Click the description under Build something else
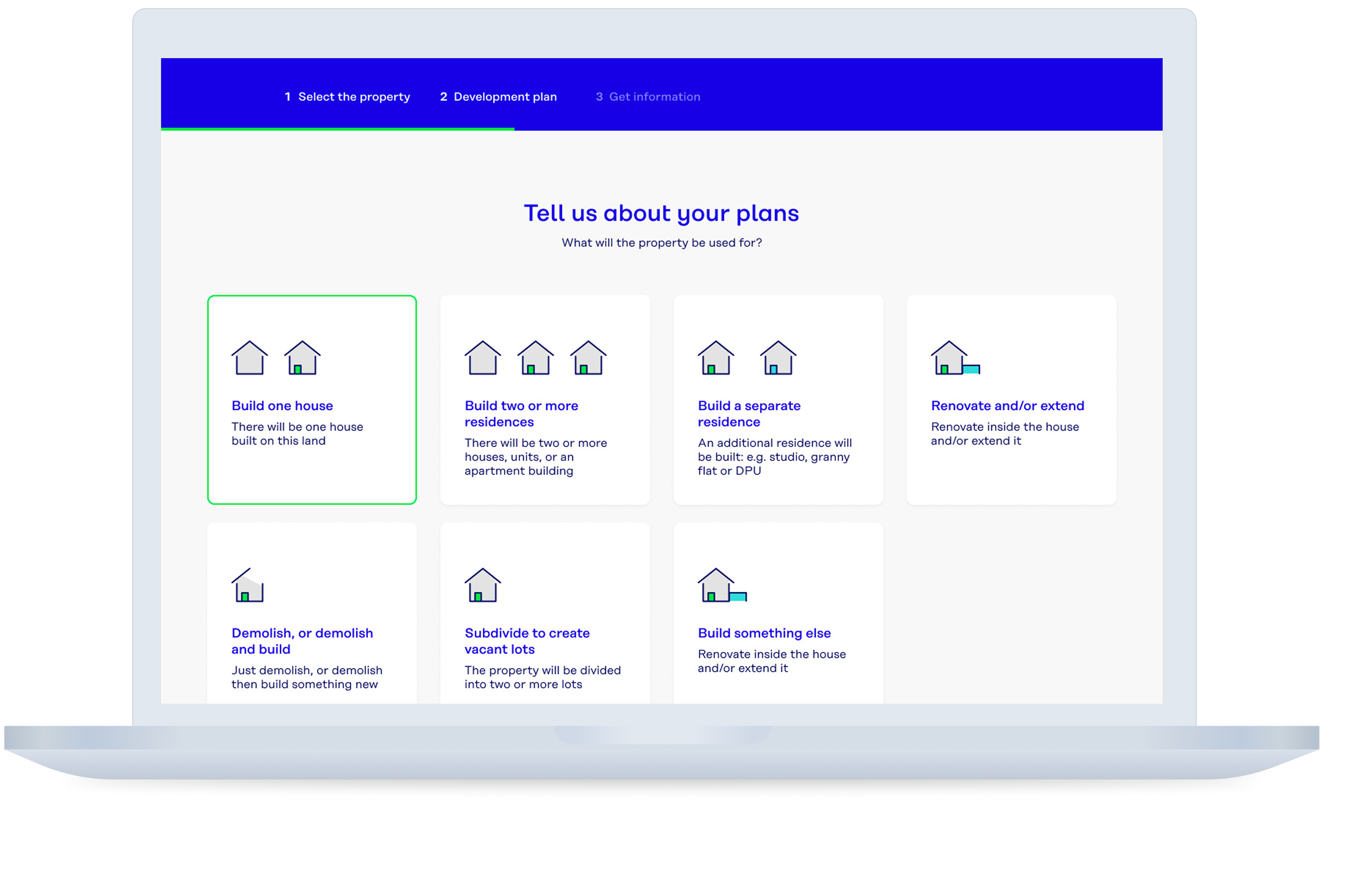Viewport: 1372px width, 876px height. 772,661
